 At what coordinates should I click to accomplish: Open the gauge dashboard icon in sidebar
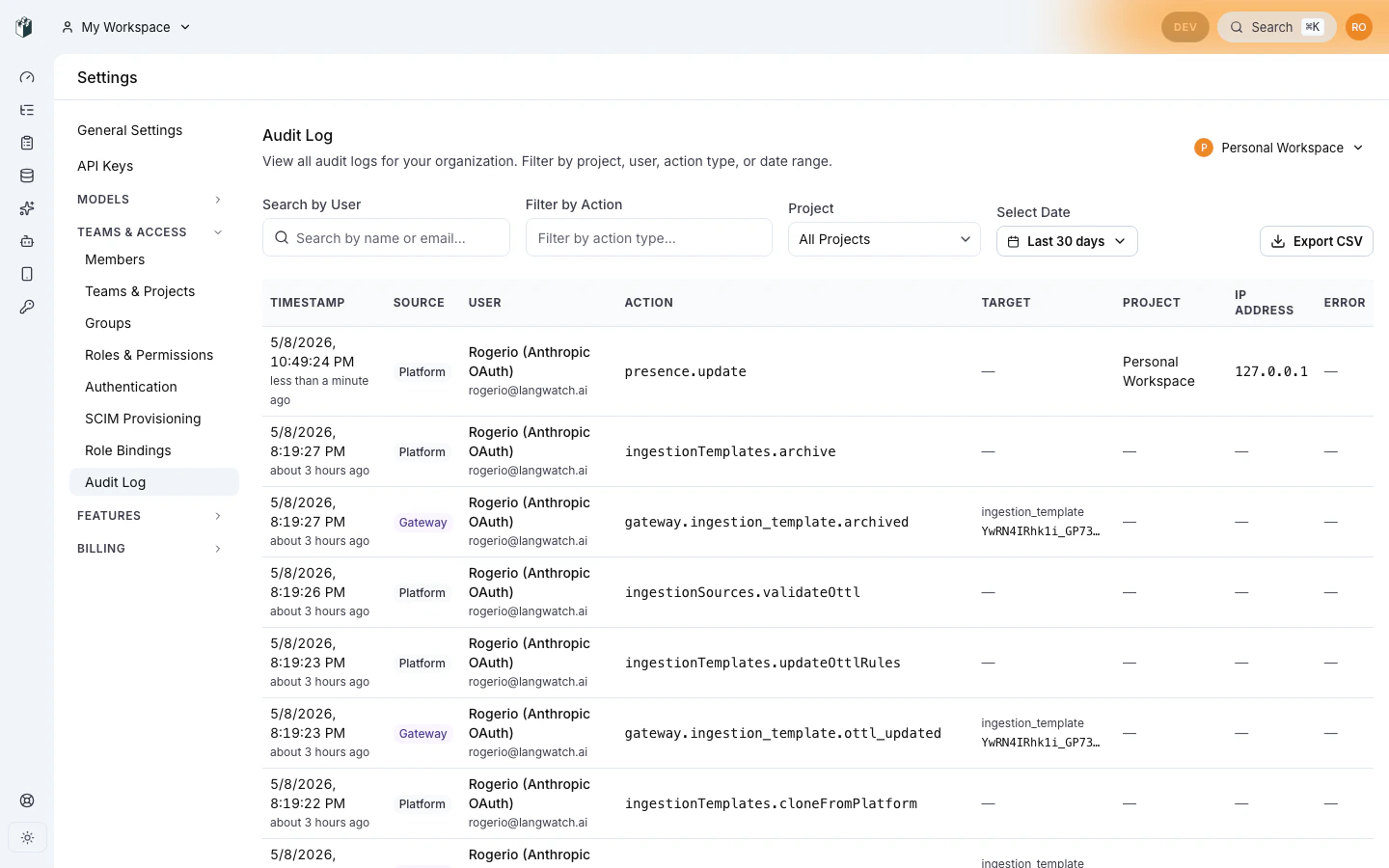coord(27,77)
